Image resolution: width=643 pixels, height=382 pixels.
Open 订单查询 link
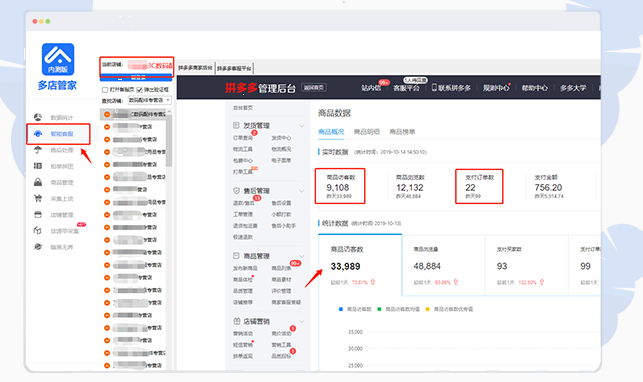(243, 138)
